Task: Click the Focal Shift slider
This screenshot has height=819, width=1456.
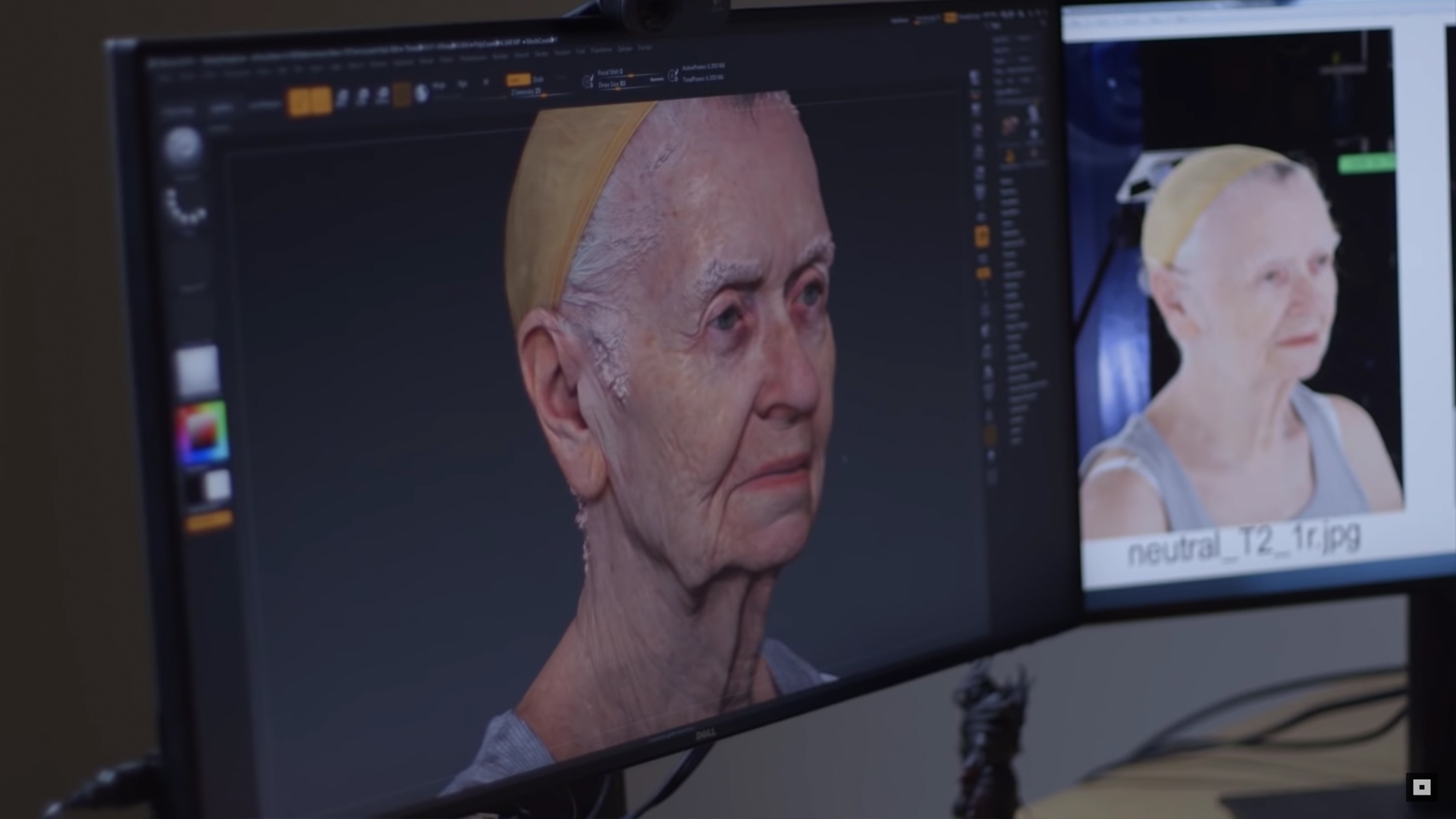Action: (628, 73)
